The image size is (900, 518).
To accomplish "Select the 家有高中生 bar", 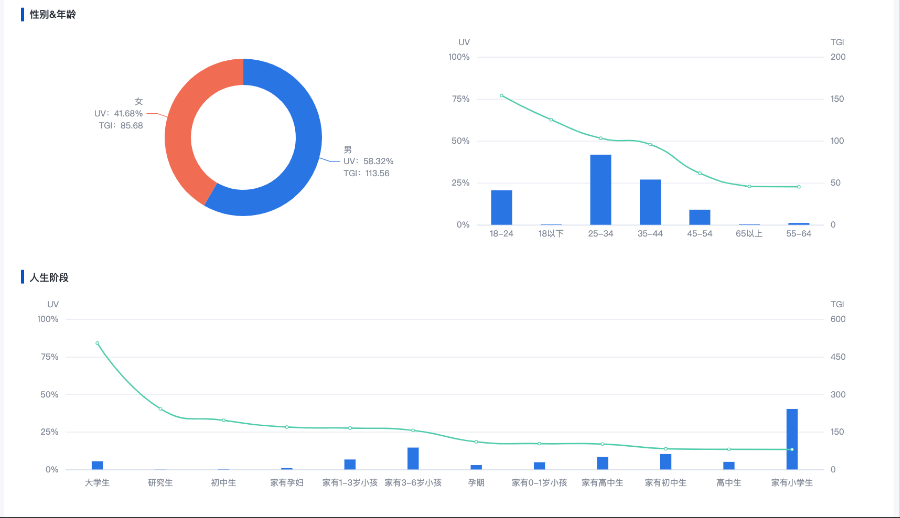I will pyautogui.click(x=602, y=463).
